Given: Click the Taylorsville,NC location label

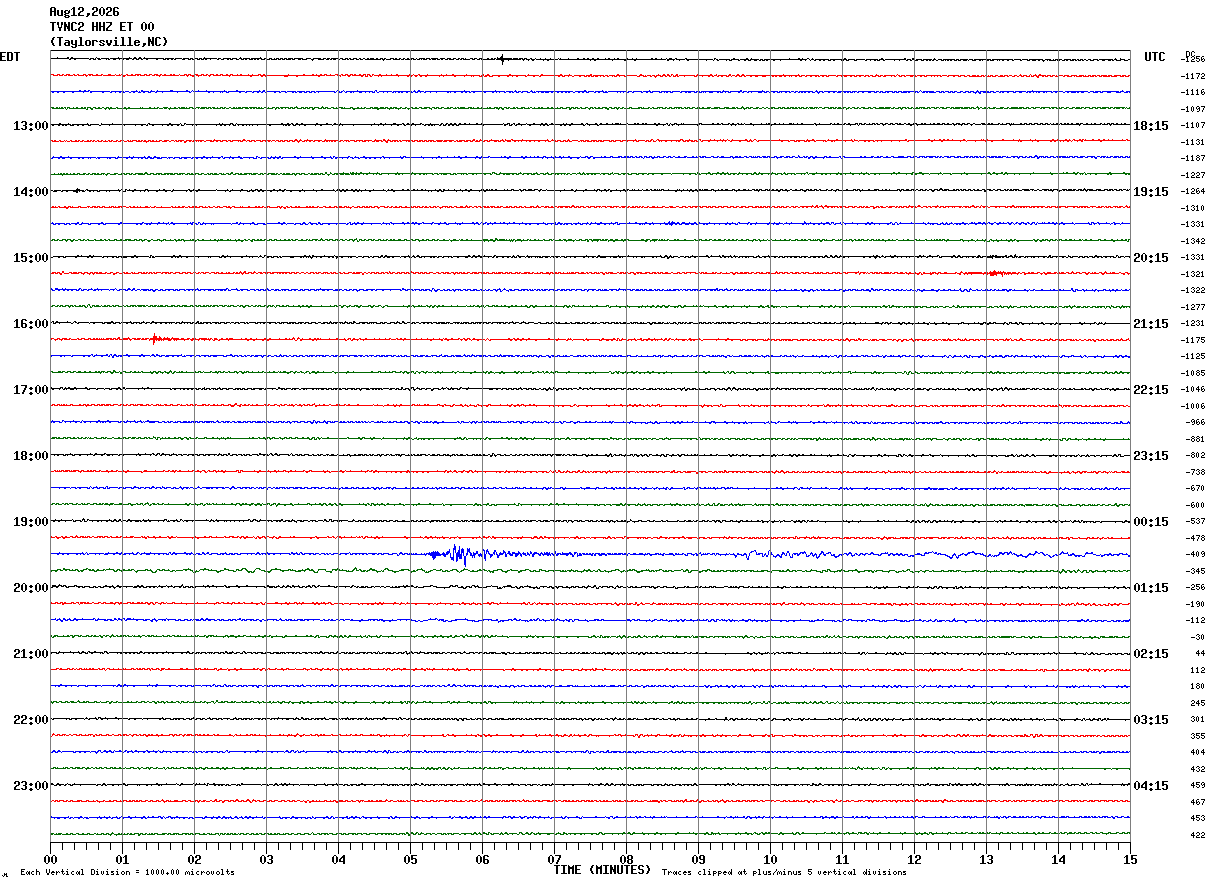Looking at the screenshot, I should (109, 42).
